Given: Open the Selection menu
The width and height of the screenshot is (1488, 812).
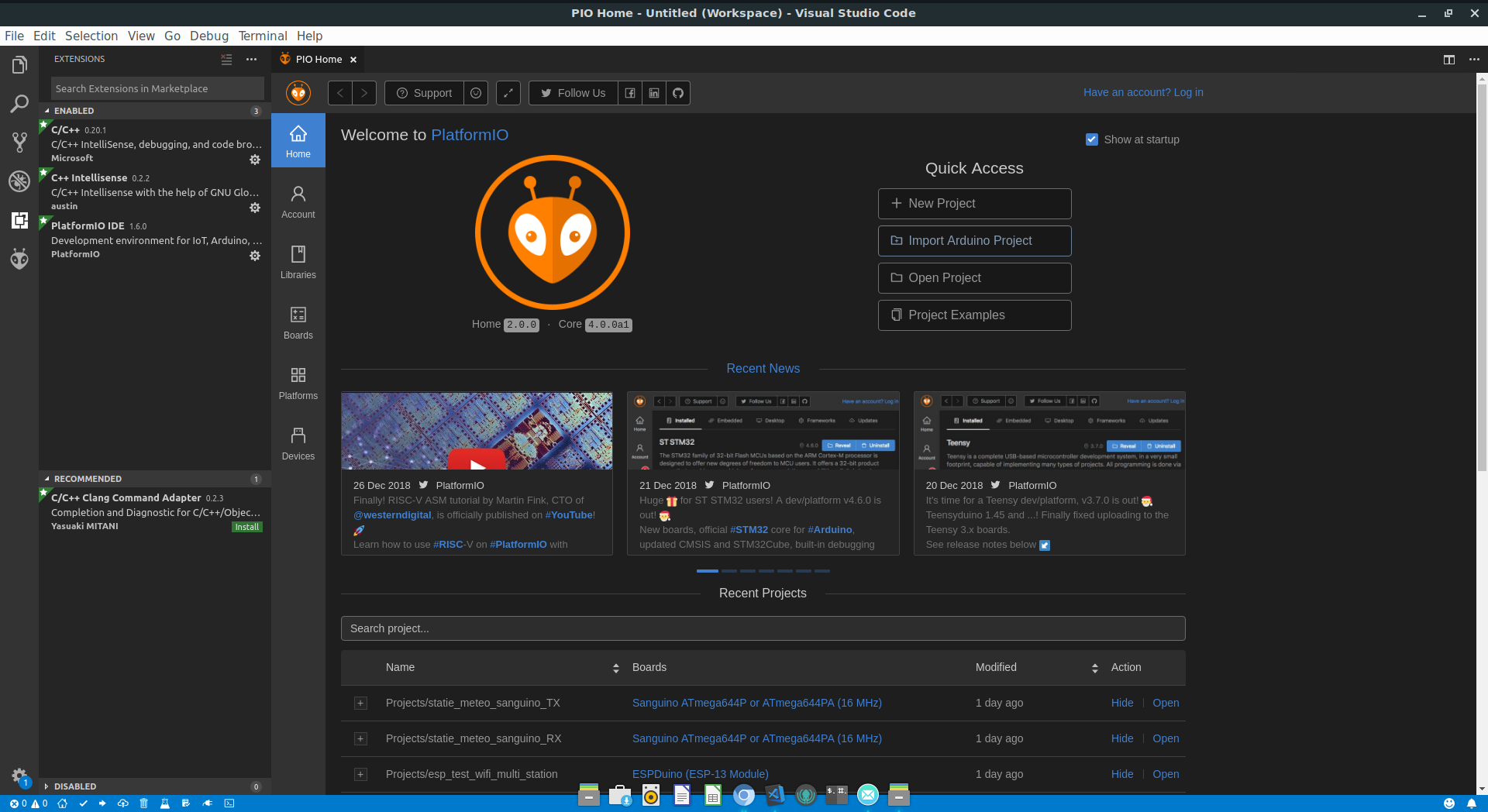Looking at the screenshot, I should click(91, 36).
